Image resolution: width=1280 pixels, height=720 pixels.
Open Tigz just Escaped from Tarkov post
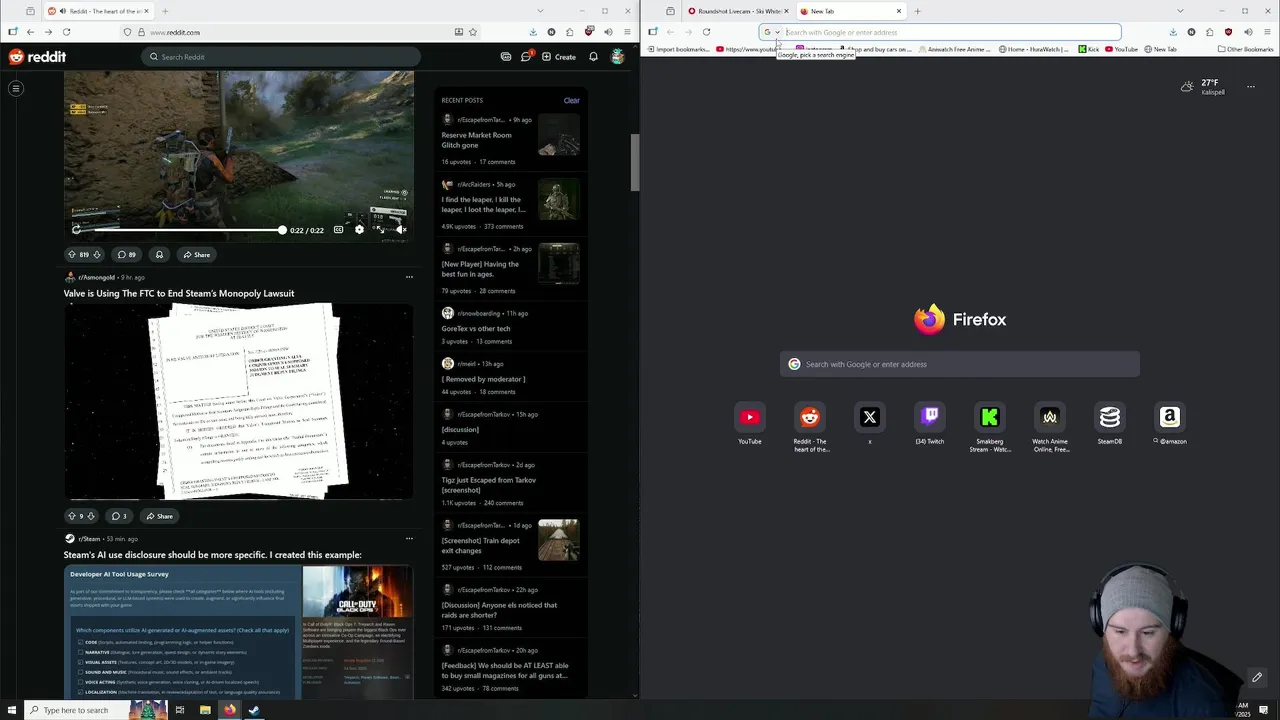[489, 485]
